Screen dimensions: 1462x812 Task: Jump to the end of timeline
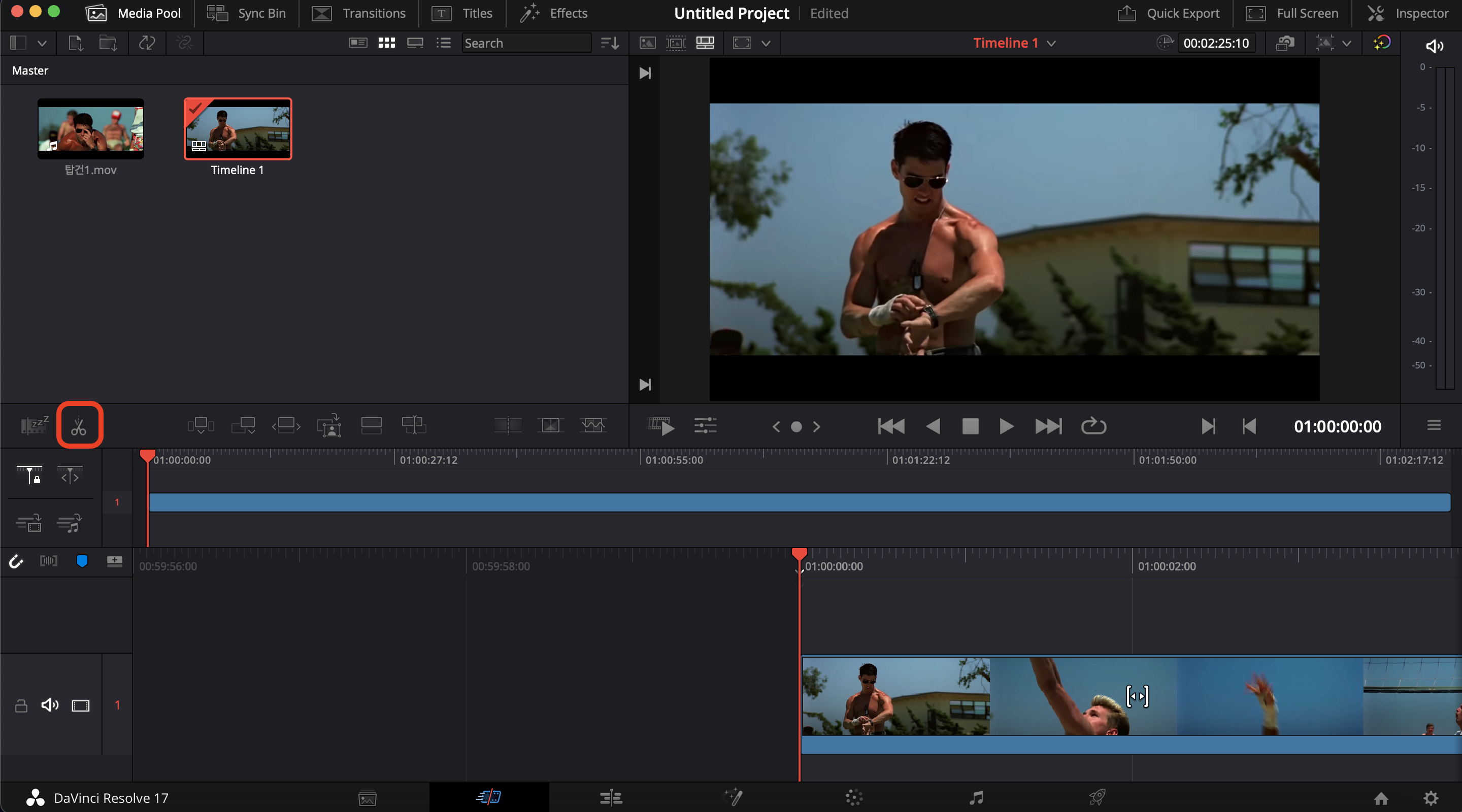[1048, 426]
